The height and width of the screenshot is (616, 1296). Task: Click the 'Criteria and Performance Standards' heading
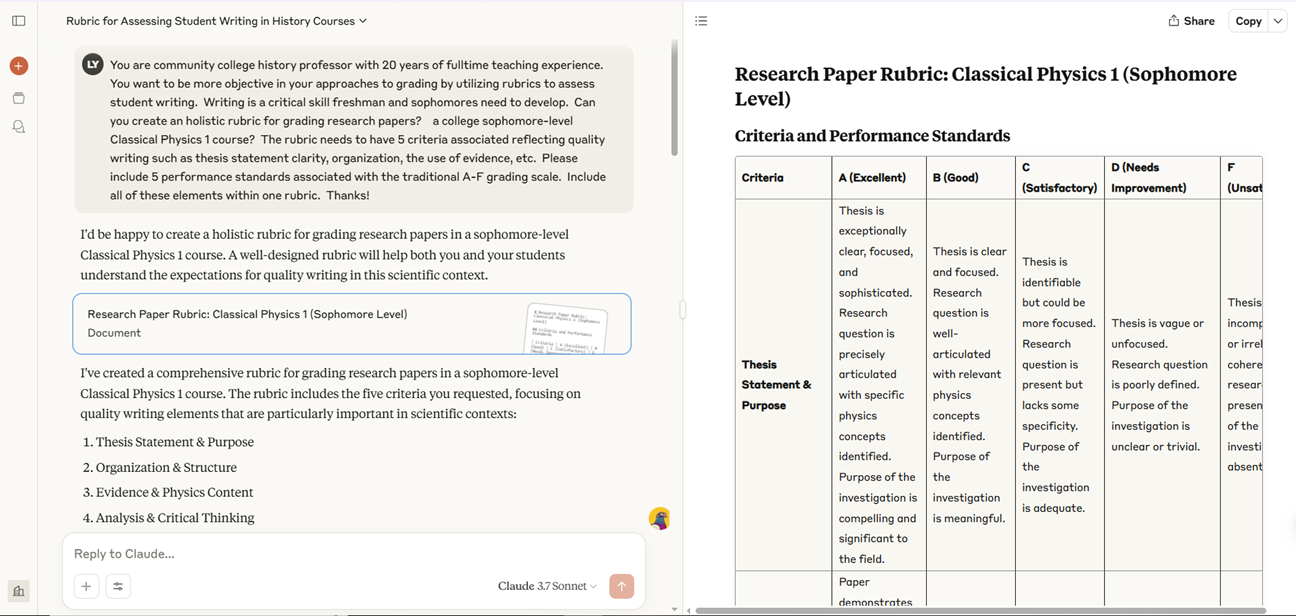[x=872, y=136]
